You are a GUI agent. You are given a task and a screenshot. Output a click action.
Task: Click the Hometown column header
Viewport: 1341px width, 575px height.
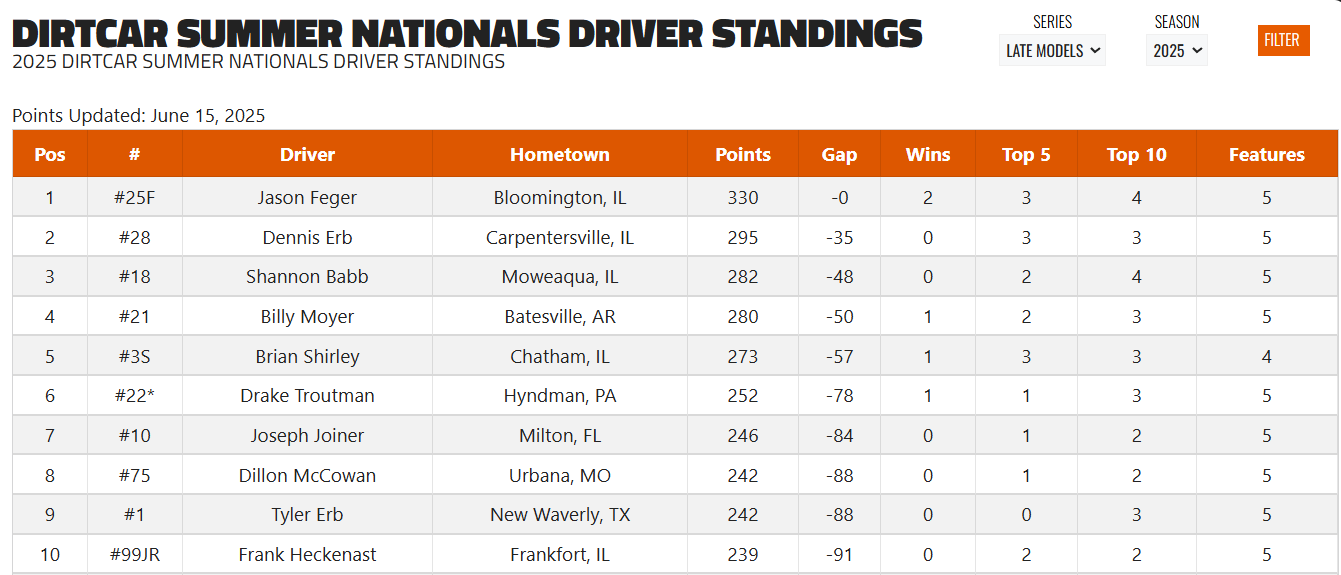[560, 154]
